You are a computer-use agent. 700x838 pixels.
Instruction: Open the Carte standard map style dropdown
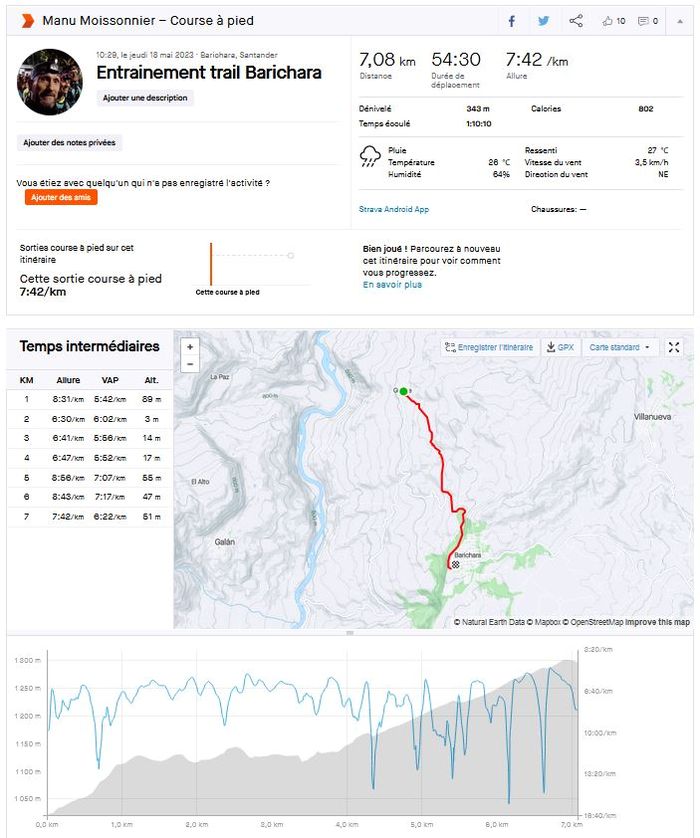[619, 347]
